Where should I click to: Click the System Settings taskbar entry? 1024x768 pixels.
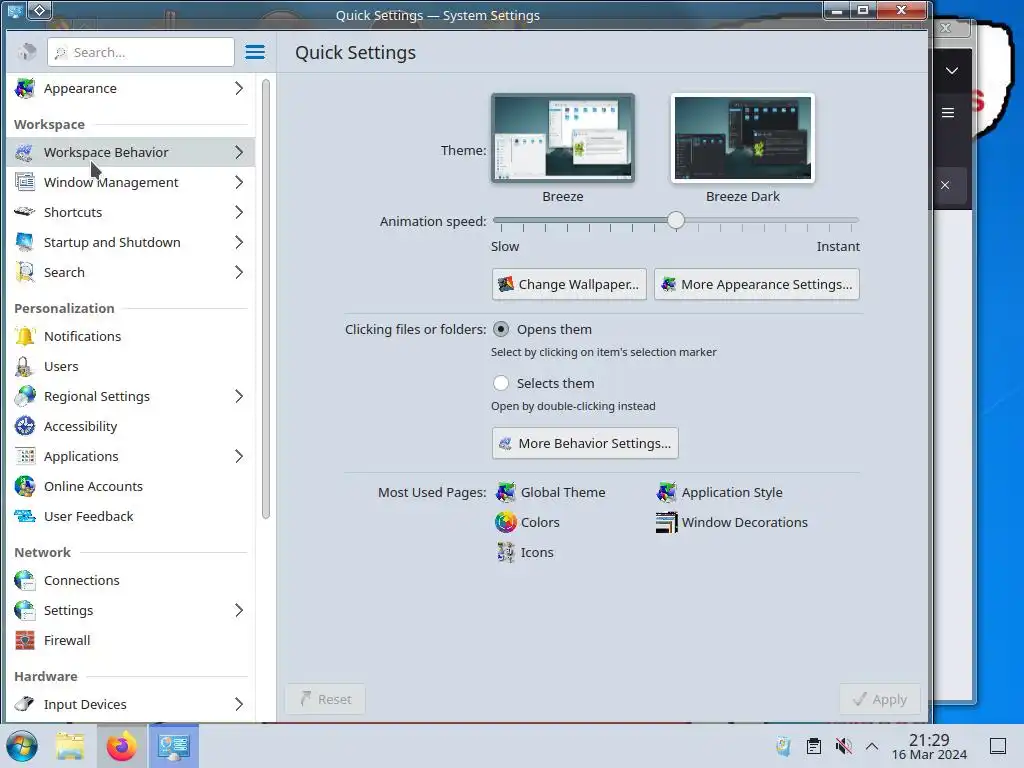173,746
